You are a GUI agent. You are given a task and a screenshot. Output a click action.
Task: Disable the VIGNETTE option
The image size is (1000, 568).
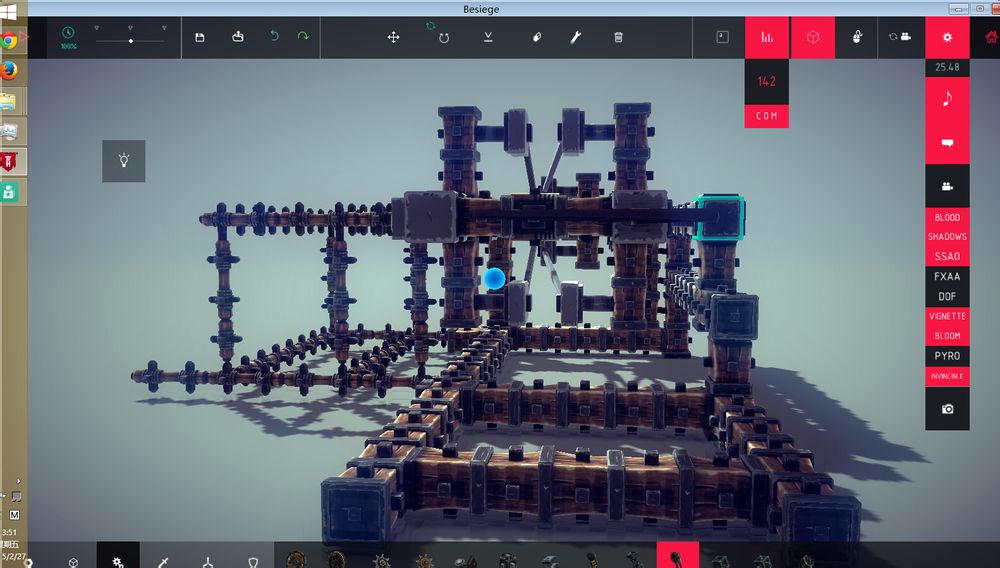point(947,316)
